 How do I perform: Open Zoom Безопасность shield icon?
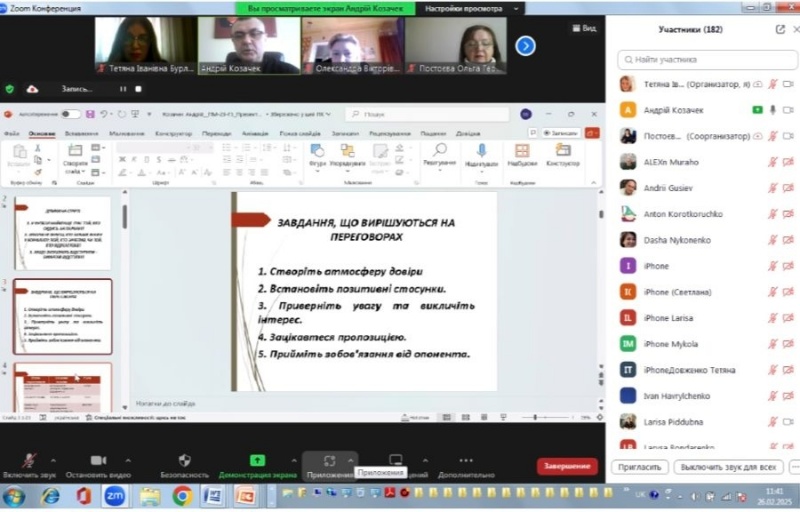click(x=185, y=460)
